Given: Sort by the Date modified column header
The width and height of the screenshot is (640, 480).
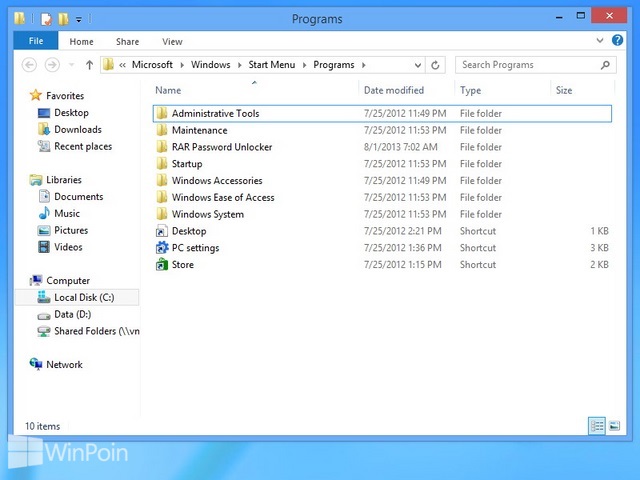Looking at the screenshot, I should coord(394,90).
